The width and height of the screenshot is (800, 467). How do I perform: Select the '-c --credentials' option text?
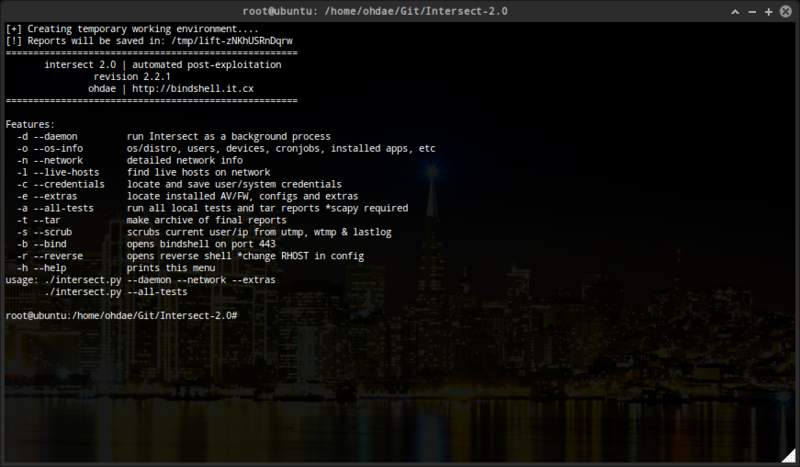pos(61,184)
